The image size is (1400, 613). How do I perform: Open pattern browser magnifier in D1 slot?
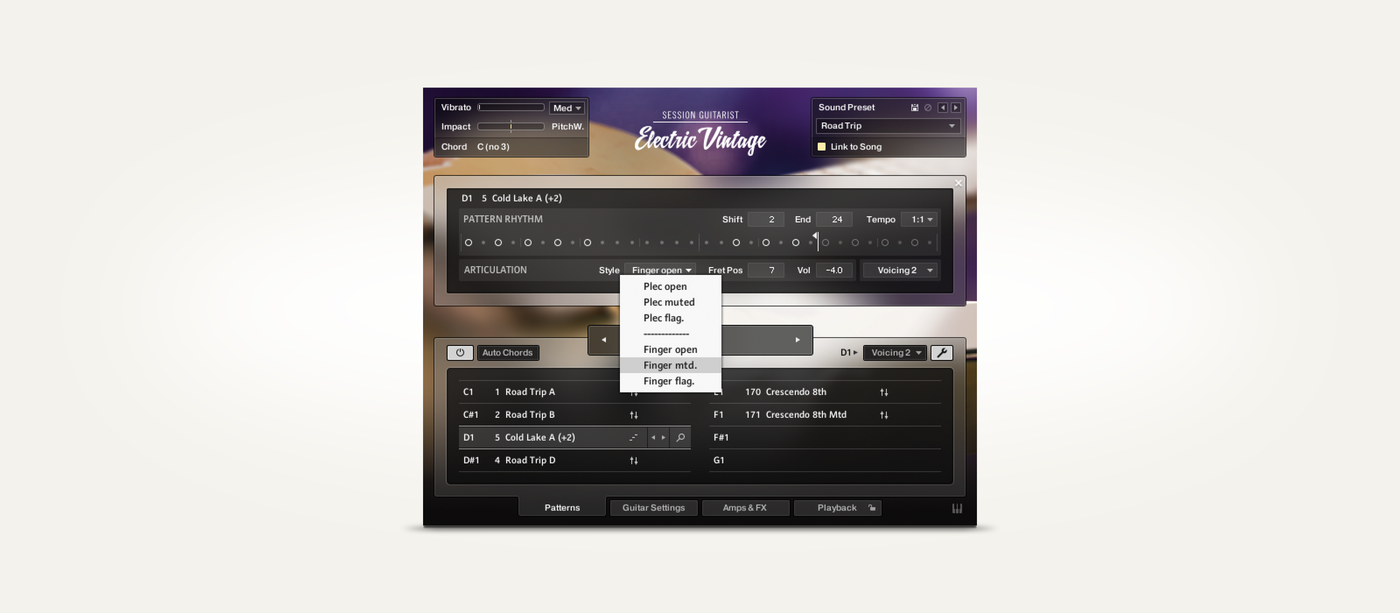pyautogui.click(x=680, y=438)
